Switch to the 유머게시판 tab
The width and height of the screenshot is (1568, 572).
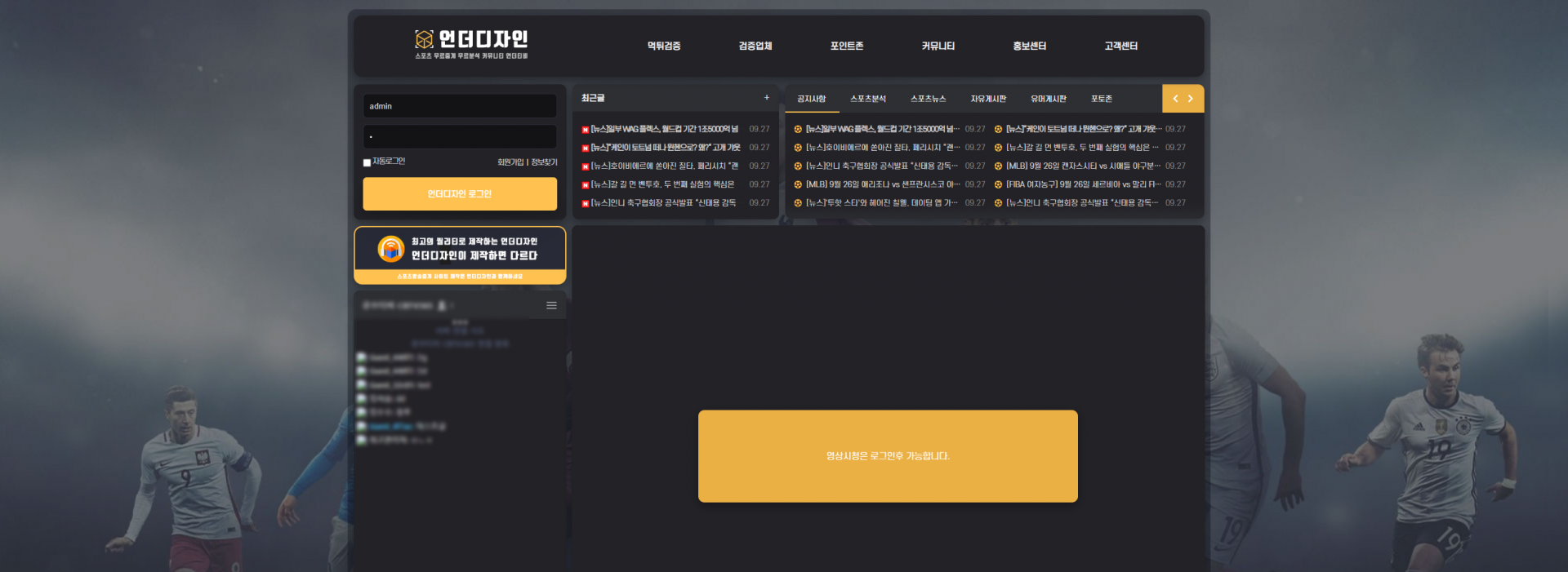point(1049,99)
